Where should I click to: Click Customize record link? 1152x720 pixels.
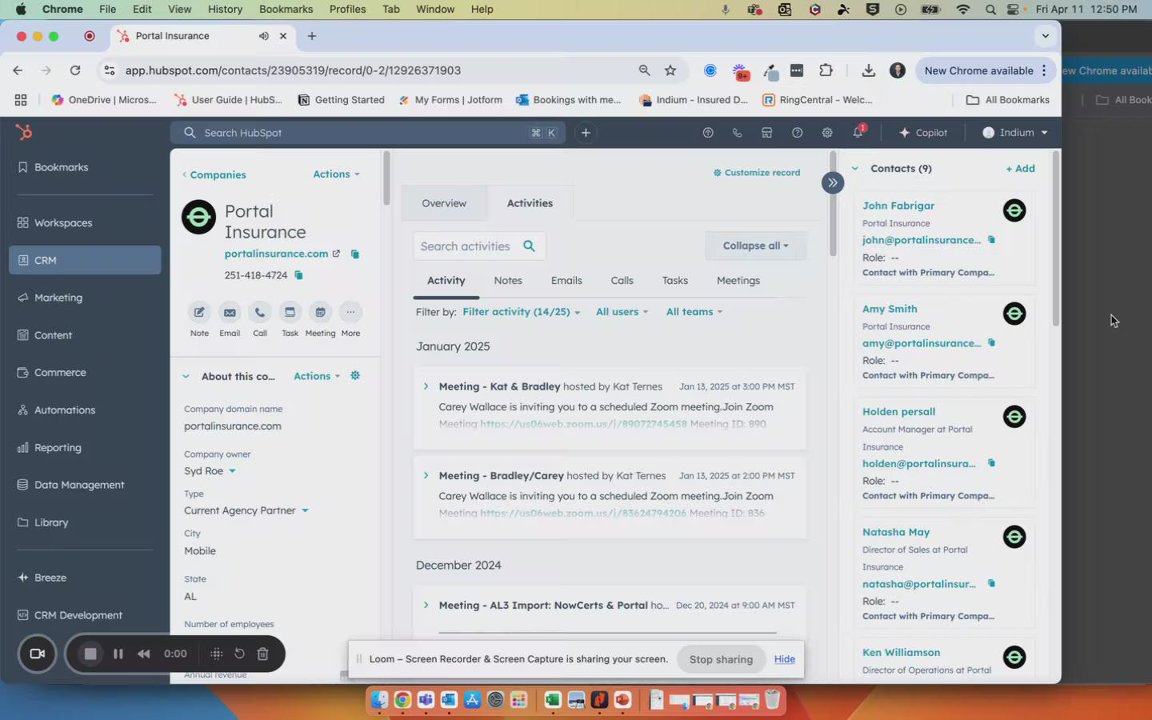pyautogui.click(x=757, y=173)
